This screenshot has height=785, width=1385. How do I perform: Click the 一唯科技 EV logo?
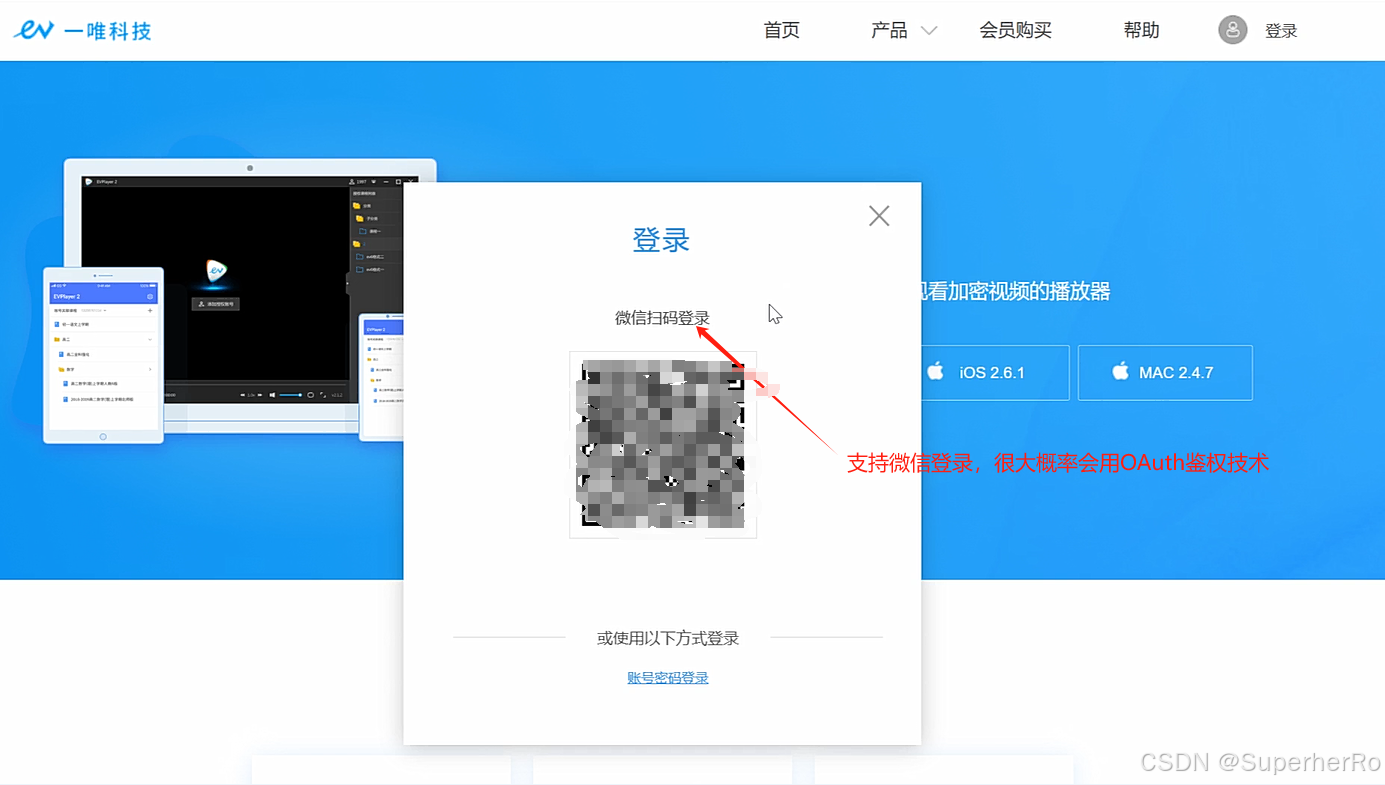coord(82,31)
